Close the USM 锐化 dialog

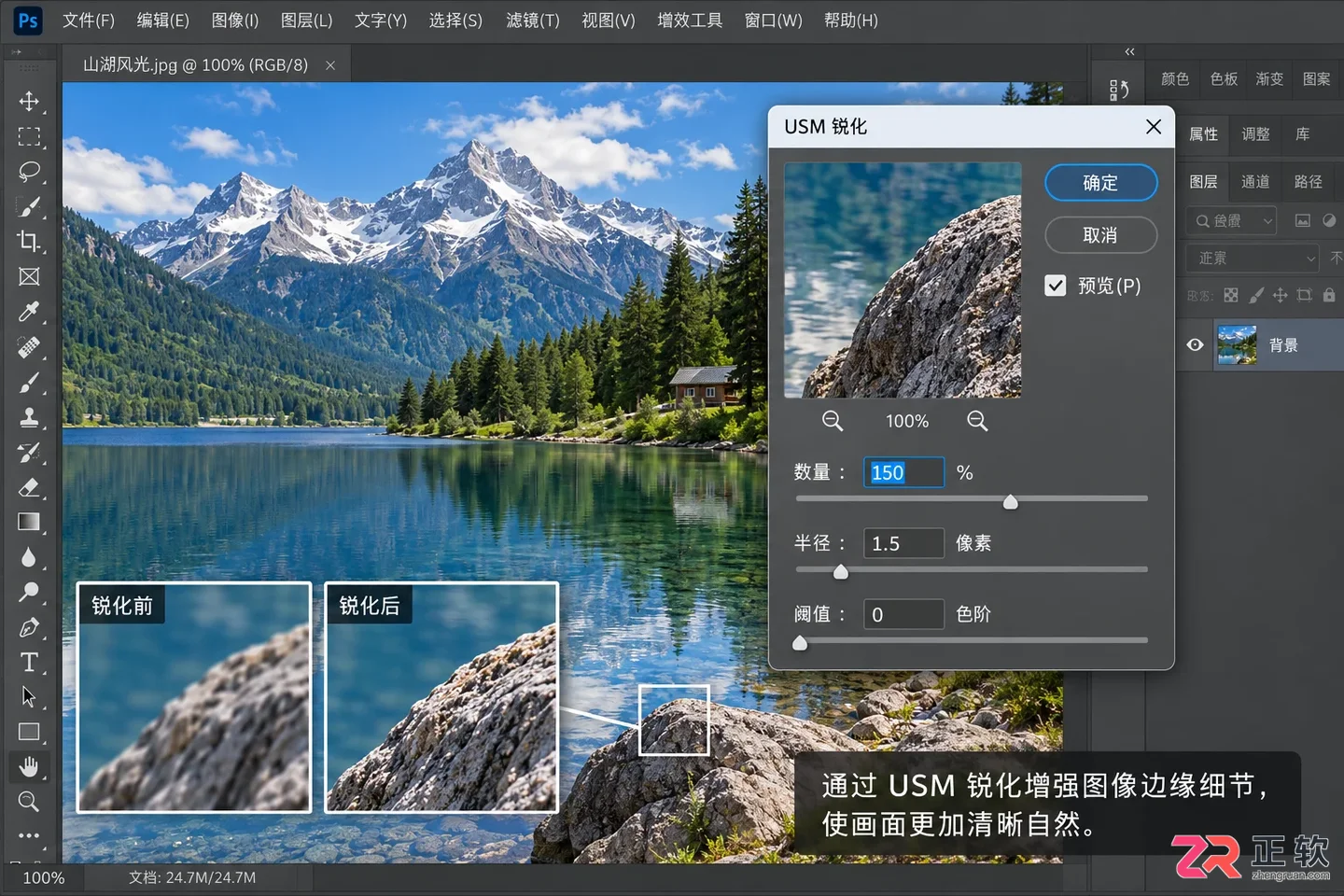[1154, 126]
